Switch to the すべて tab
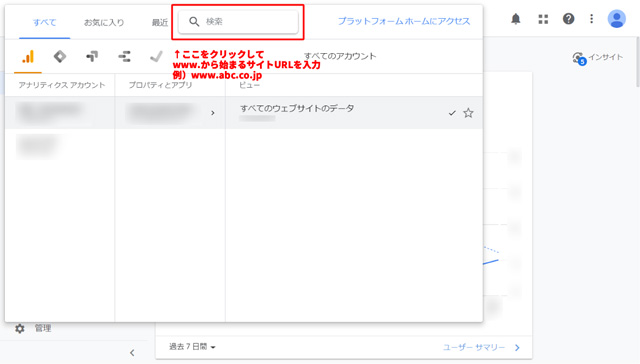This screenshot has width=640, height=364. (x=44, y=22)
